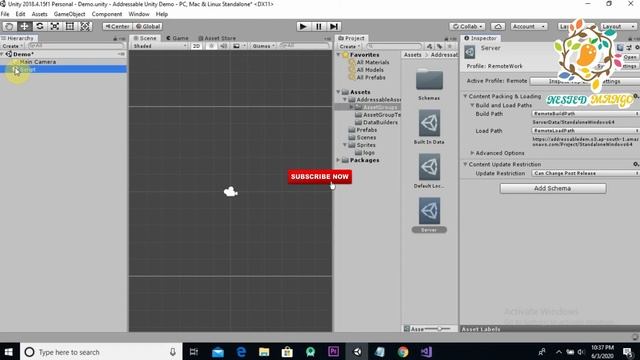This screenshot has height=360, width=640.
Task: Collapse the Sprites folder
Action: tap(345, 145)
